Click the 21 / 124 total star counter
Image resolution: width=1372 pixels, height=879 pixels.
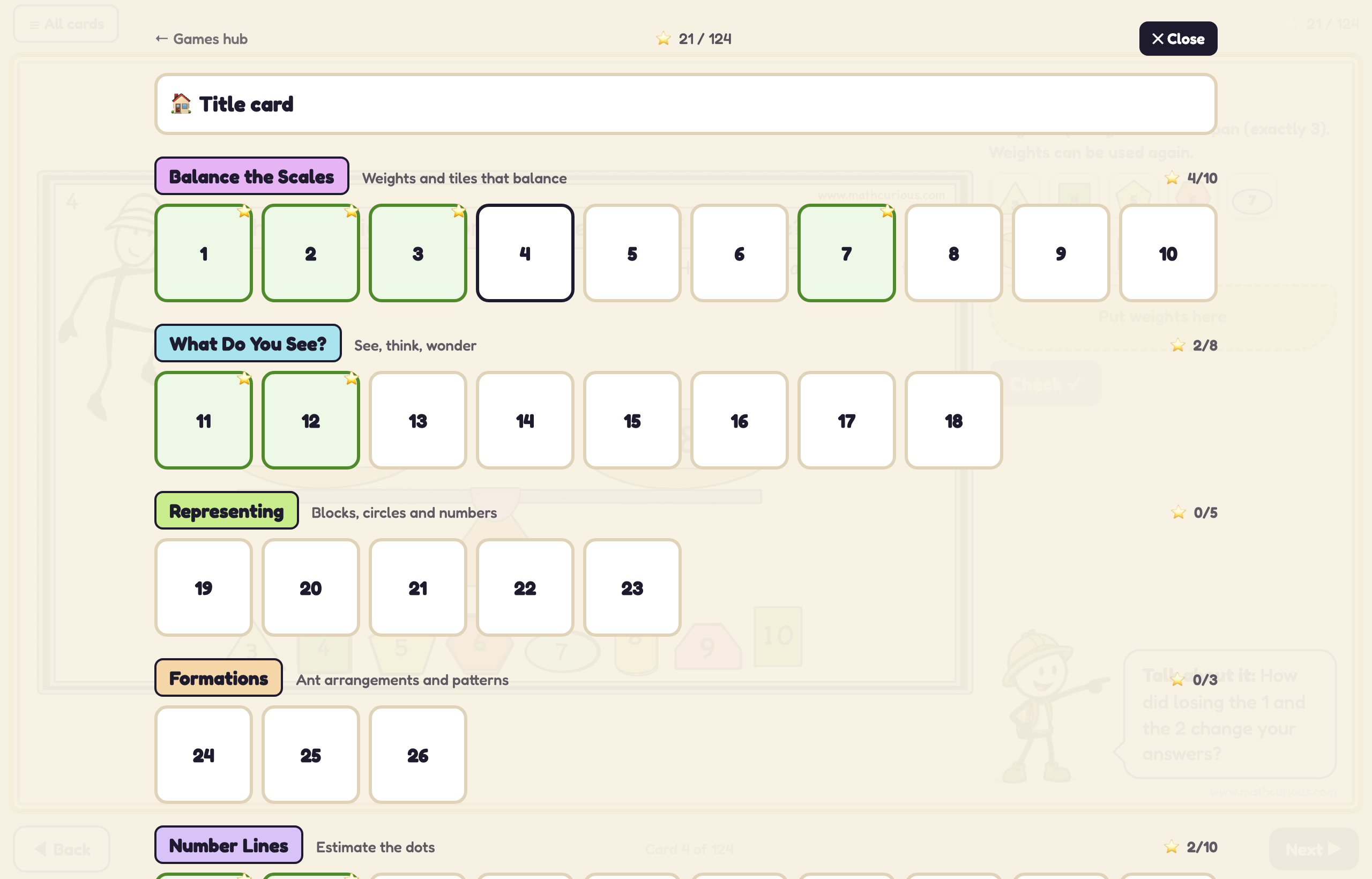[x=694, y=39]
